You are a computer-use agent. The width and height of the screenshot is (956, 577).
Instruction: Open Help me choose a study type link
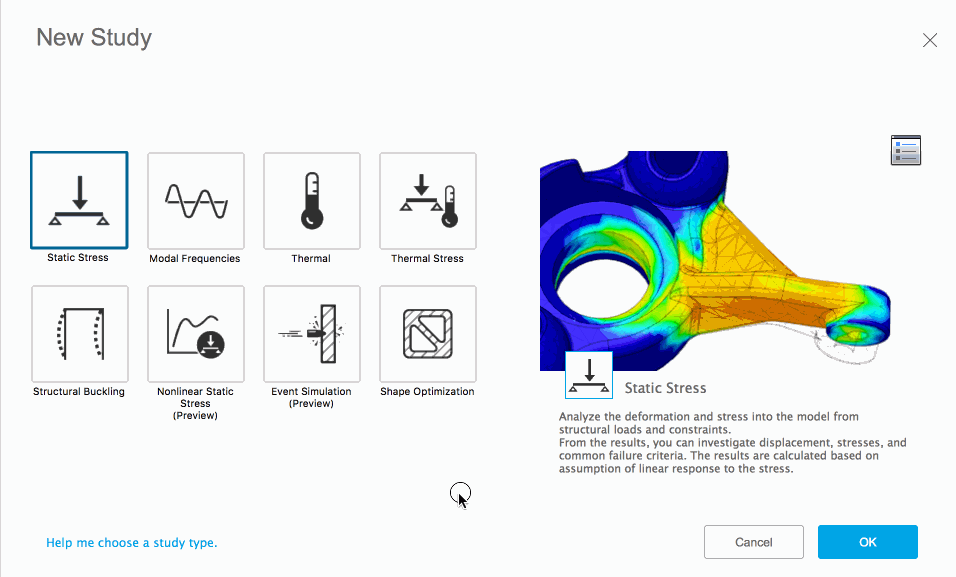click(132, 542)
